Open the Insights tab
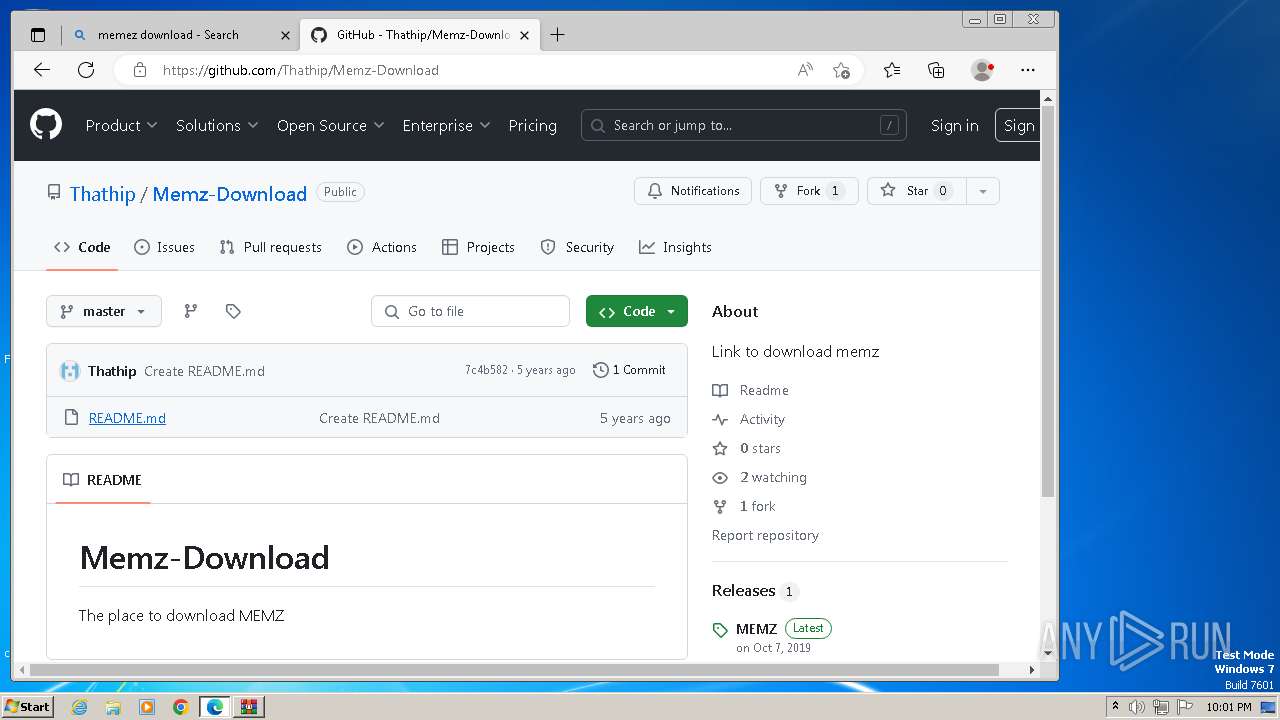The image size is (1280, 720). pyautogui.click(x=675, y=247)
